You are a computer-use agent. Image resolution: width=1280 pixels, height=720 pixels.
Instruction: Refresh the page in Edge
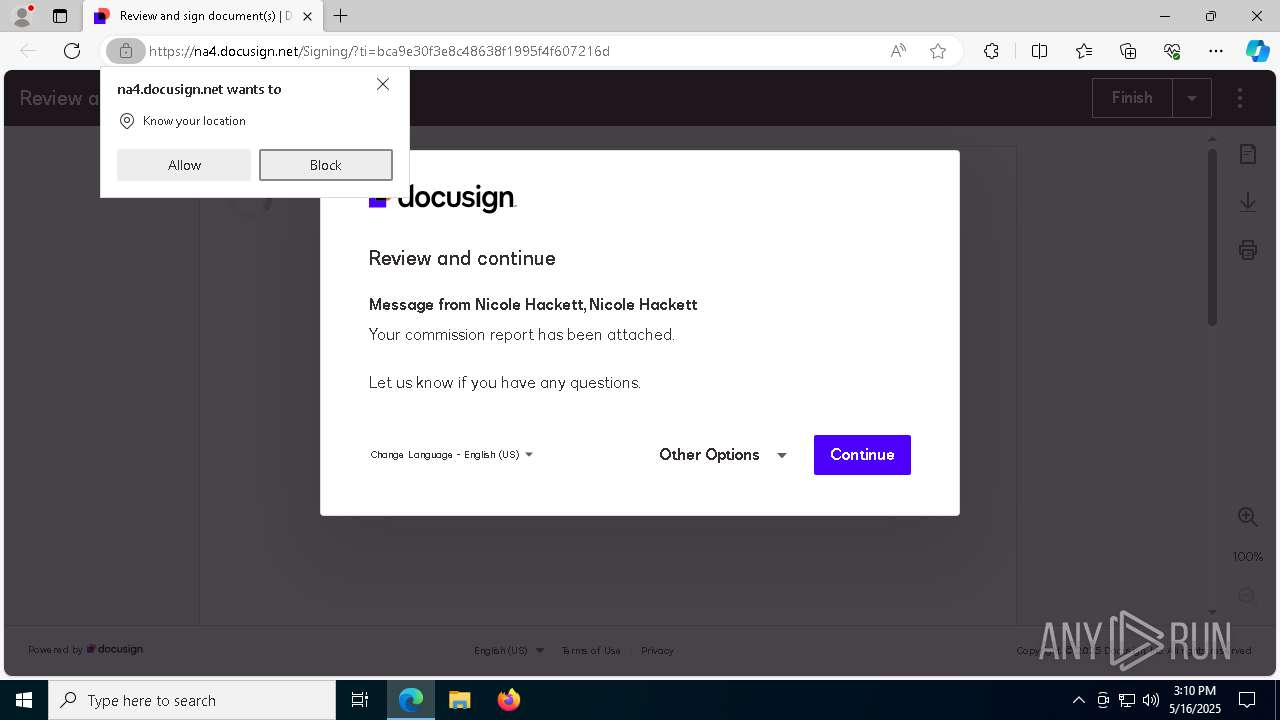(72, 51)
